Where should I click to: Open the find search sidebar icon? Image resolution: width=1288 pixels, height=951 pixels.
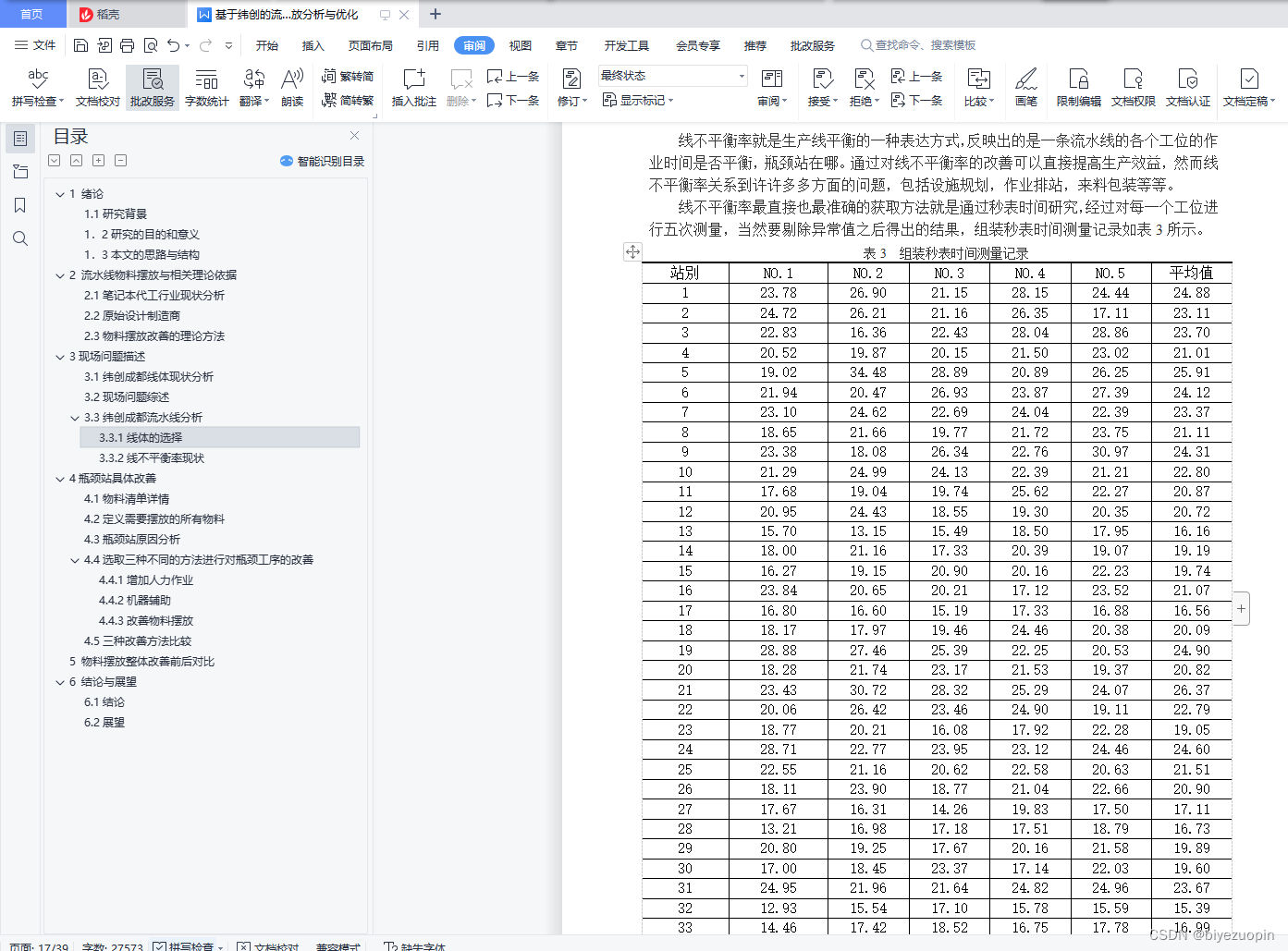20,238
